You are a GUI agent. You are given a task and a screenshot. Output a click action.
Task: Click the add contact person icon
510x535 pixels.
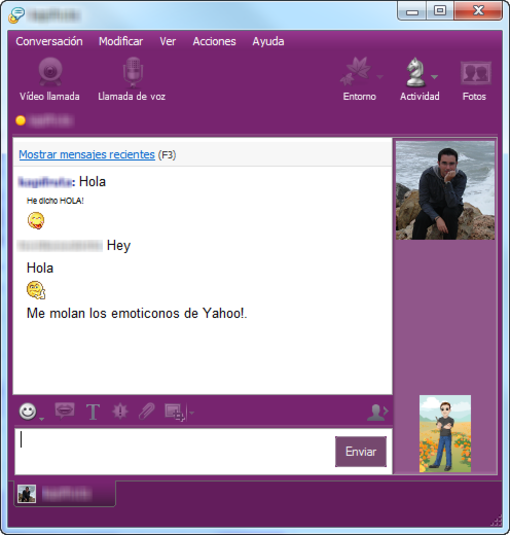pos(377,412)
